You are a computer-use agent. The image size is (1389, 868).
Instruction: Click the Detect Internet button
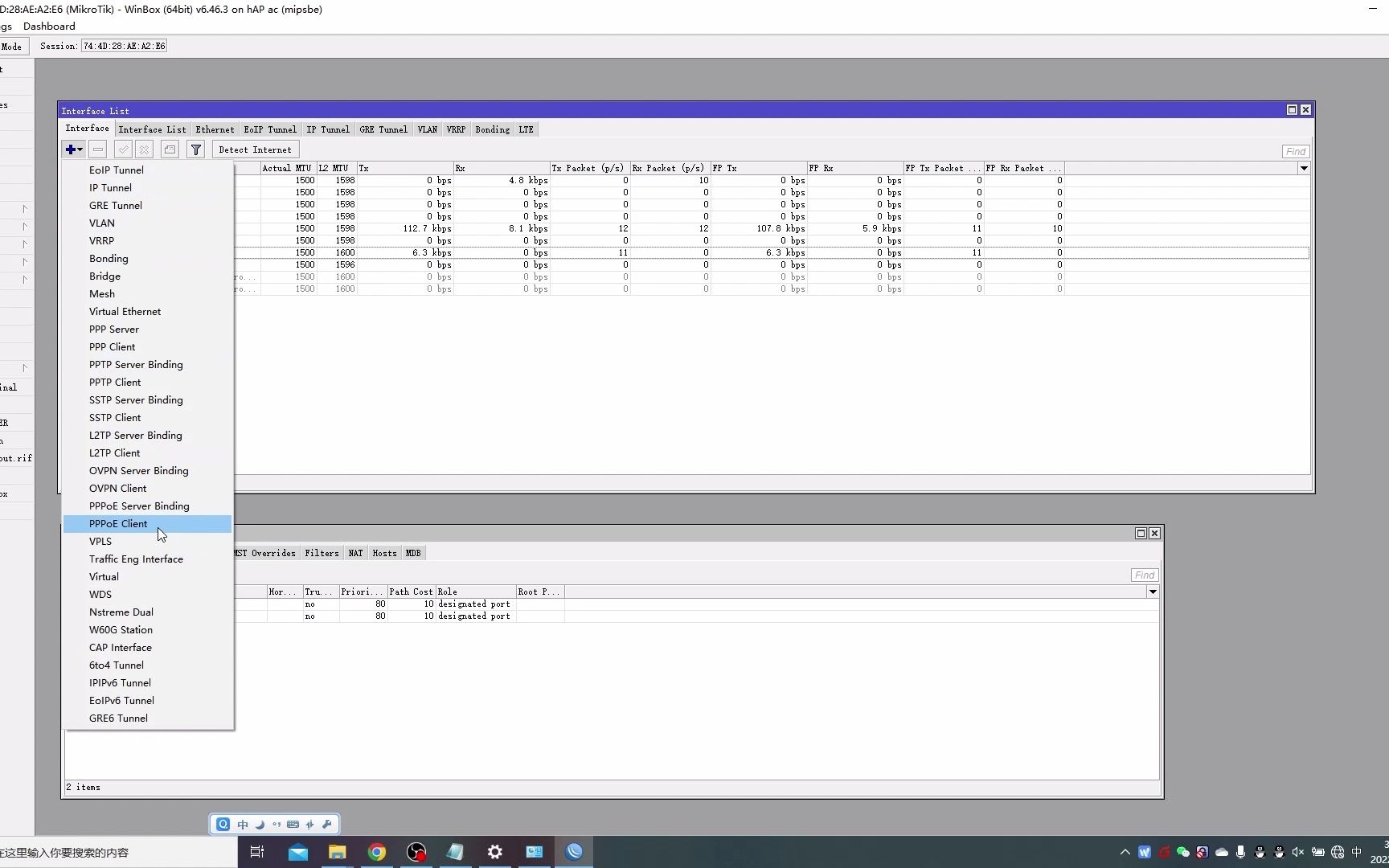coord(255,149)
